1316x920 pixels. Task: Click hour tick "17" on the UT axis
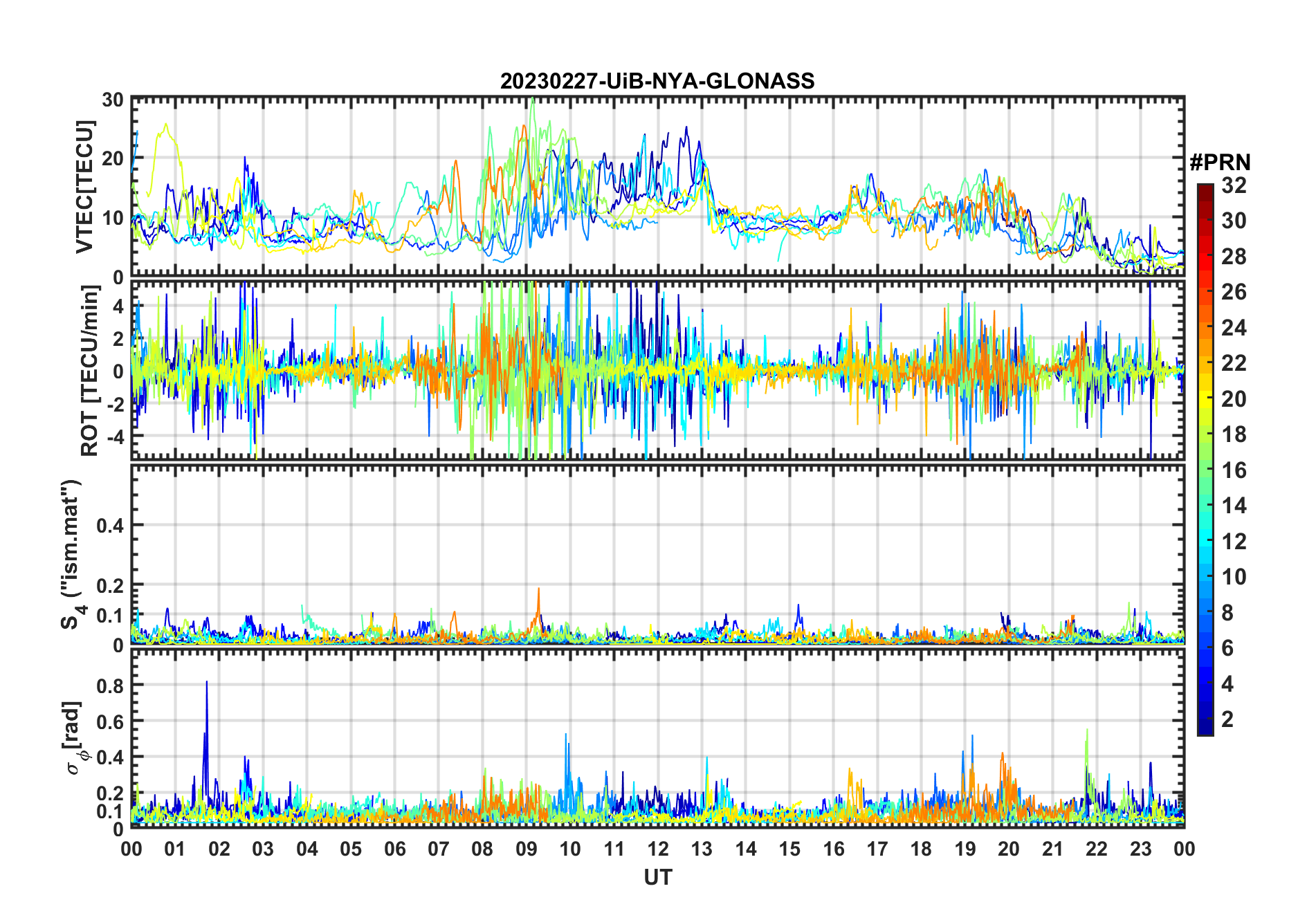click(x=877, y=849)
